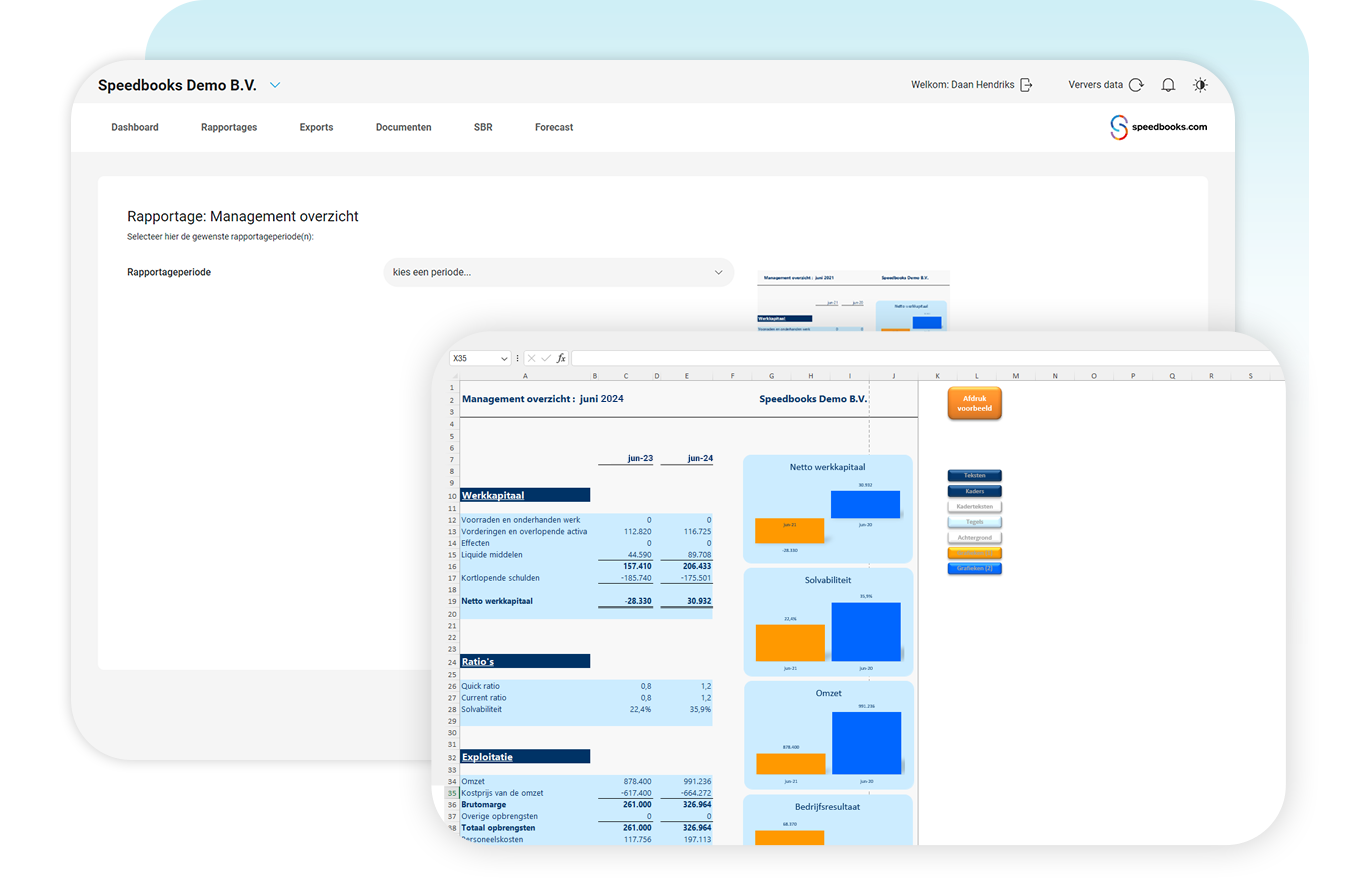
Task: Open the Documenten menu
Action: click(x=404, y=128)
